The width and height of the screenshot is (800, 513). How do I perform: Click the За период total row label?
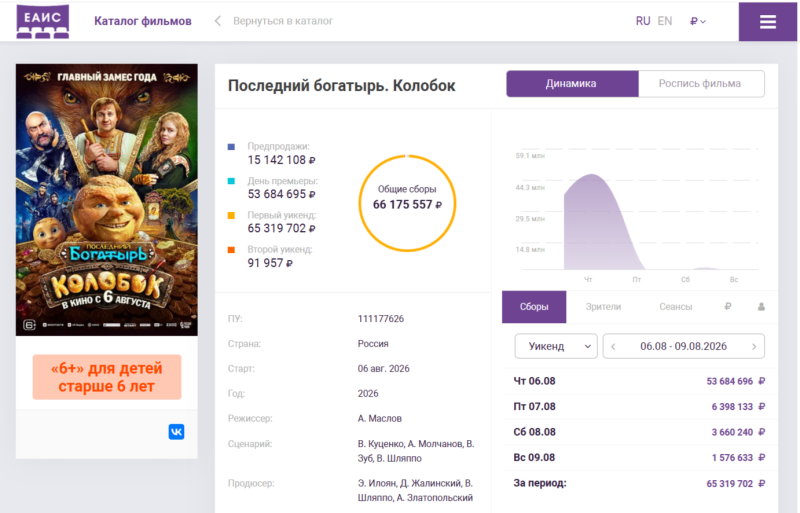[x=540, y=483]
